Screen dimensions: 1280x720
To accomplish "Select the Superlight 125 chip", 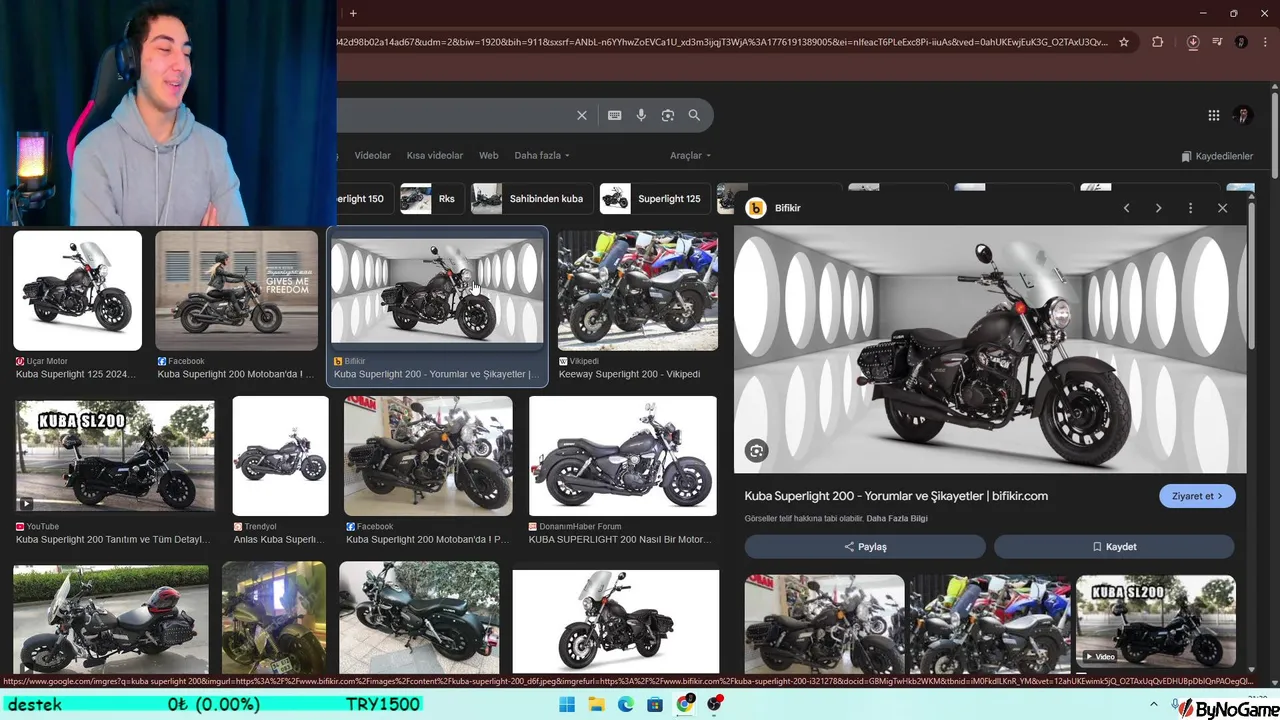I will 655,198.
